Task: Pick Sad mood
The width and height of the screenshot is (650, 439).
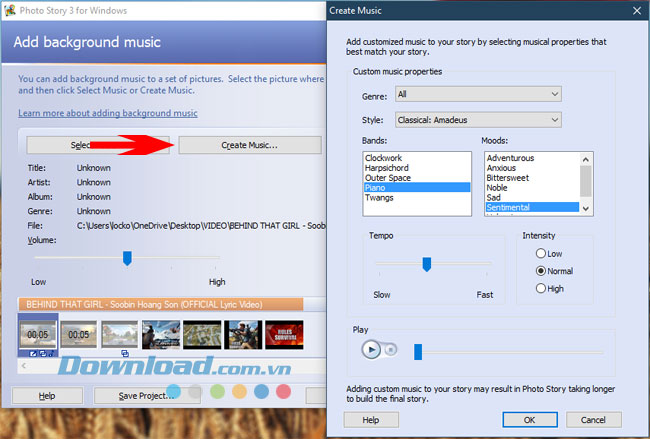Action: pos(532,198)
